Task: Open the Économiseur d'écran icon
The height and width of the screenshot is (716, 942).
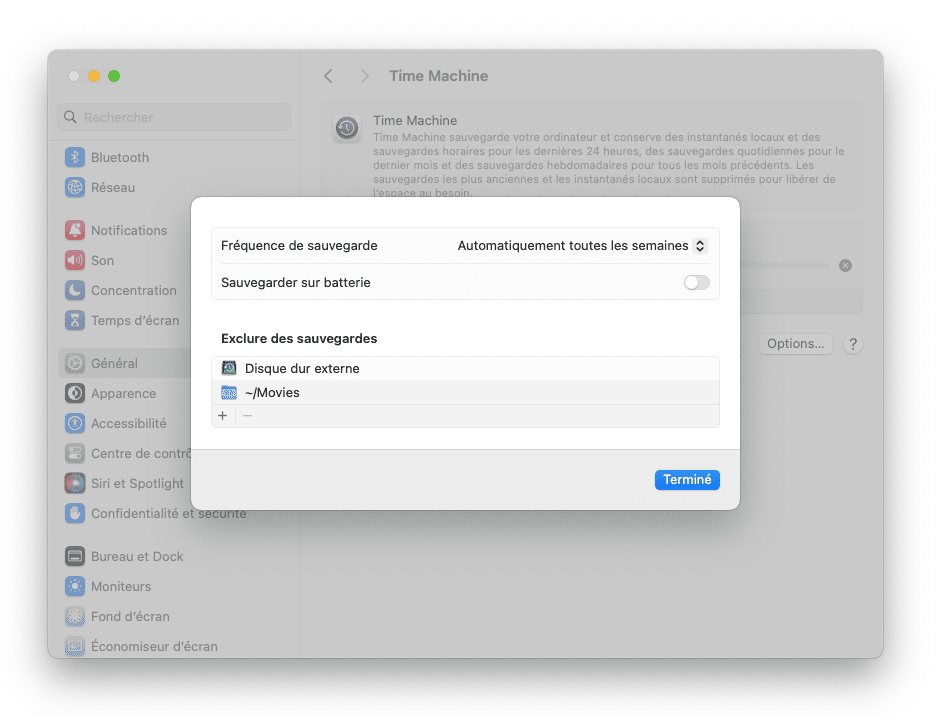Action: pos(74,646)
